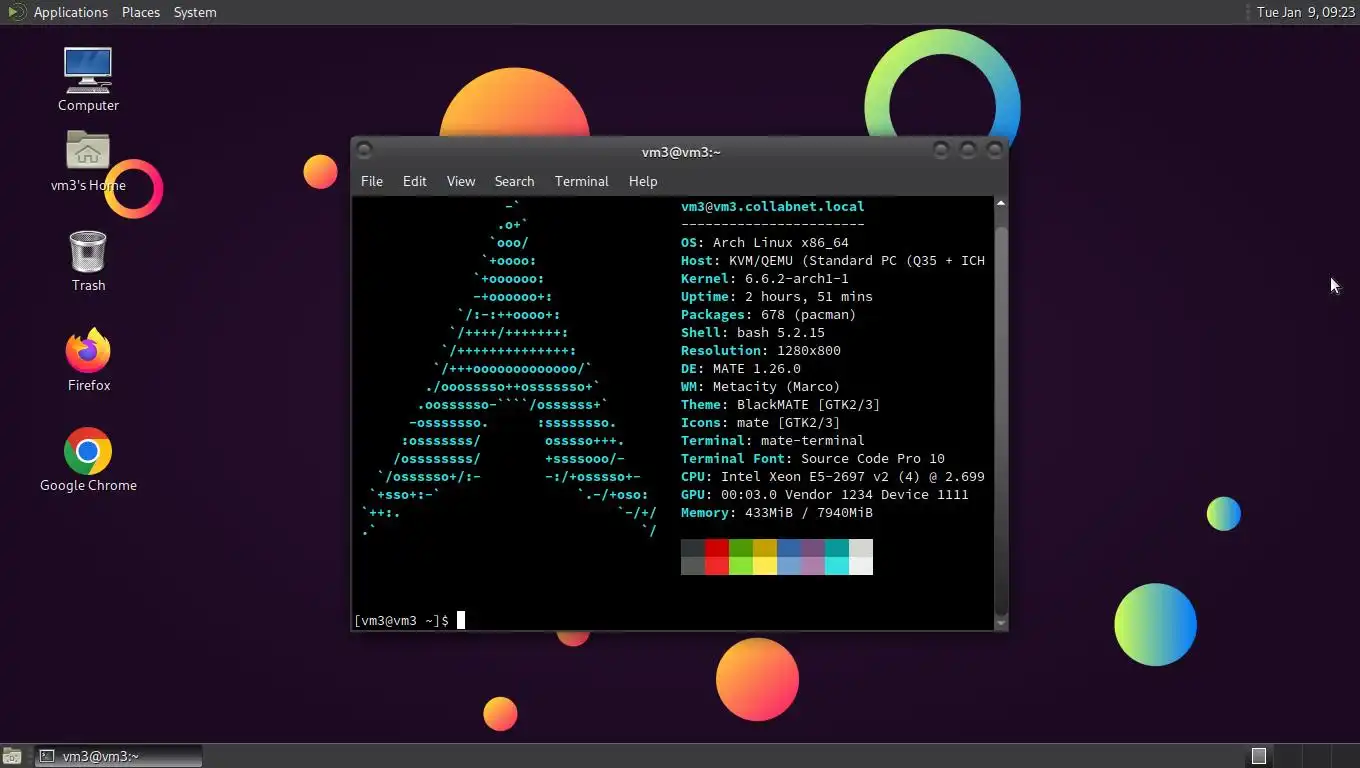Click the workspace switcher square in bottom panel

(x=1259, y=756)
